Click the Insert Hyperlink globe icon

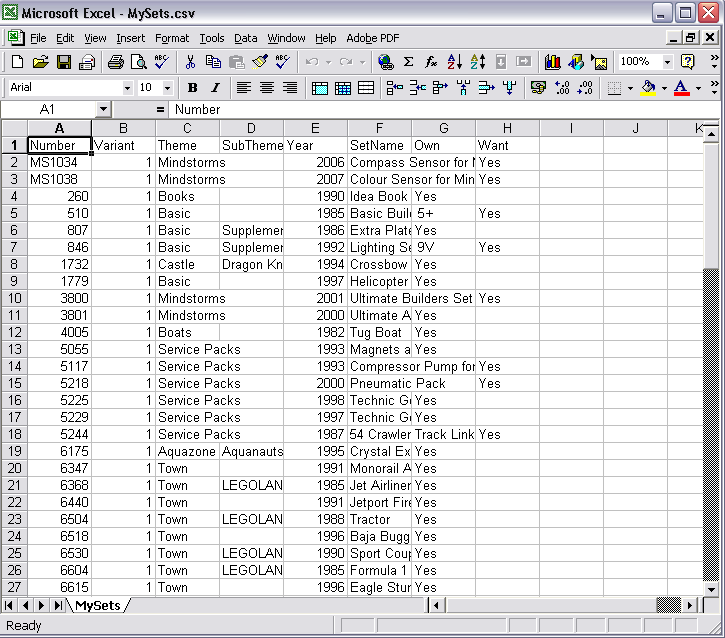385,61
